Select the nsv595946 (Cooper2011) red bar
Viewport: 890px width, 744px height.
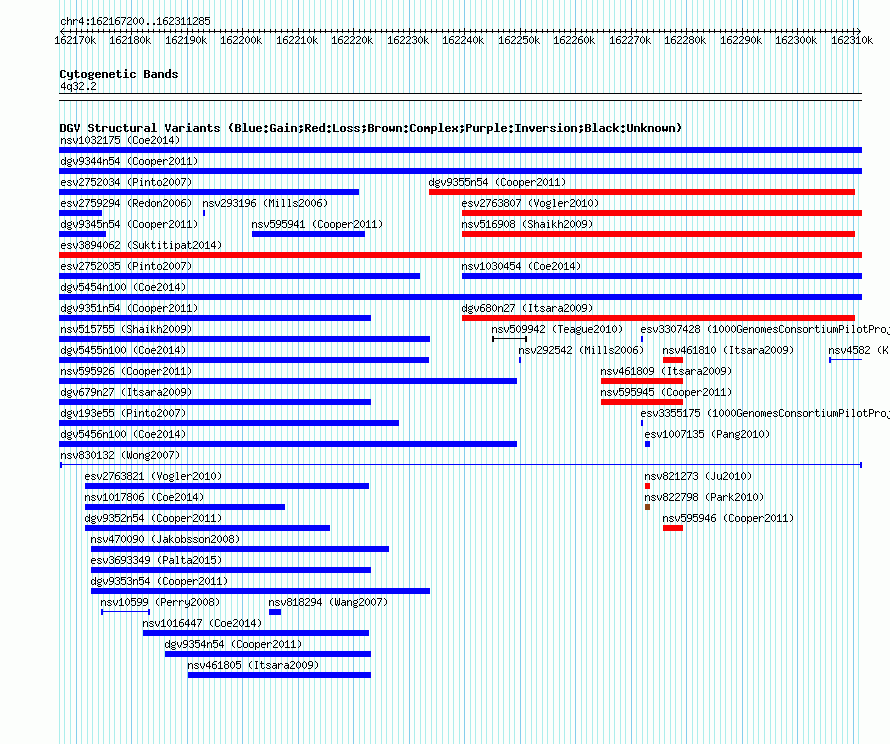coord(673,528)
